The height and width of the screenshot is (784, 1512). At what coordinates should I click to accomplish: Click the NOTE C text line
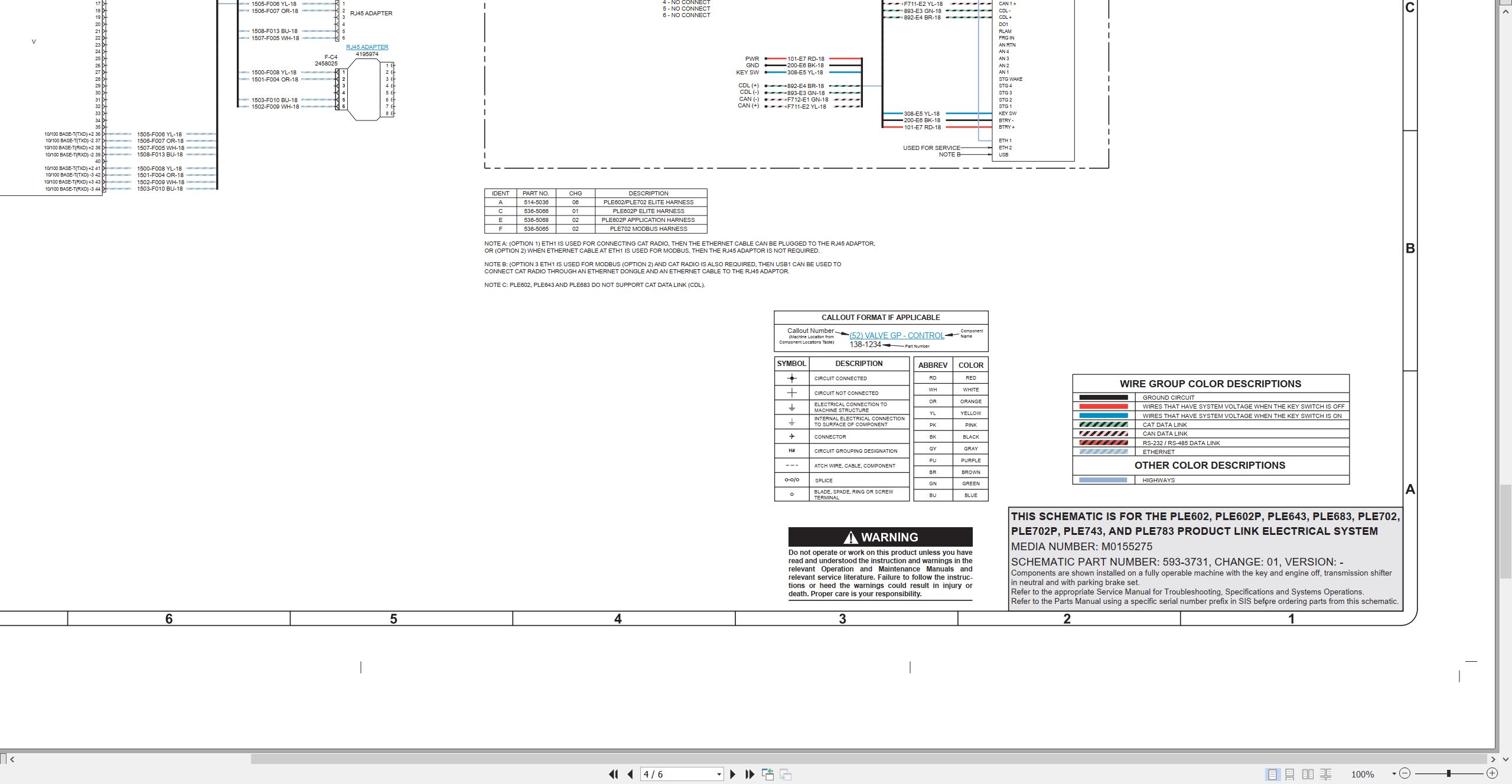coord(595,285)
